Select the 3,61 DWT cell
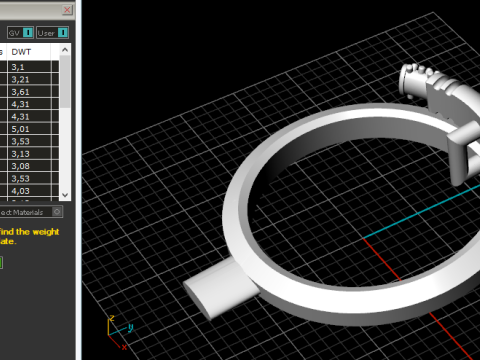The image size is (480, 360). (x=29, y=92)
